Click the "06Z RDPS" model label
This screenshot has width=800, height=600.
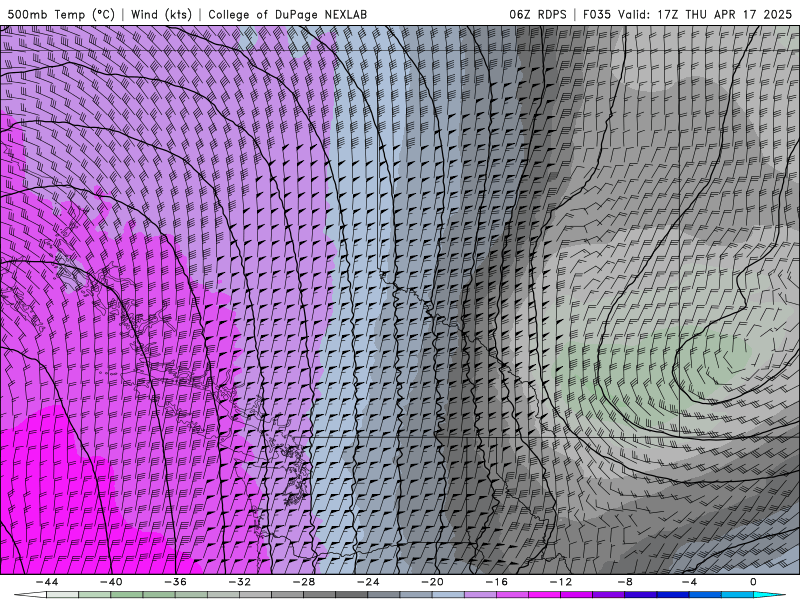click(x=538, y=15)
